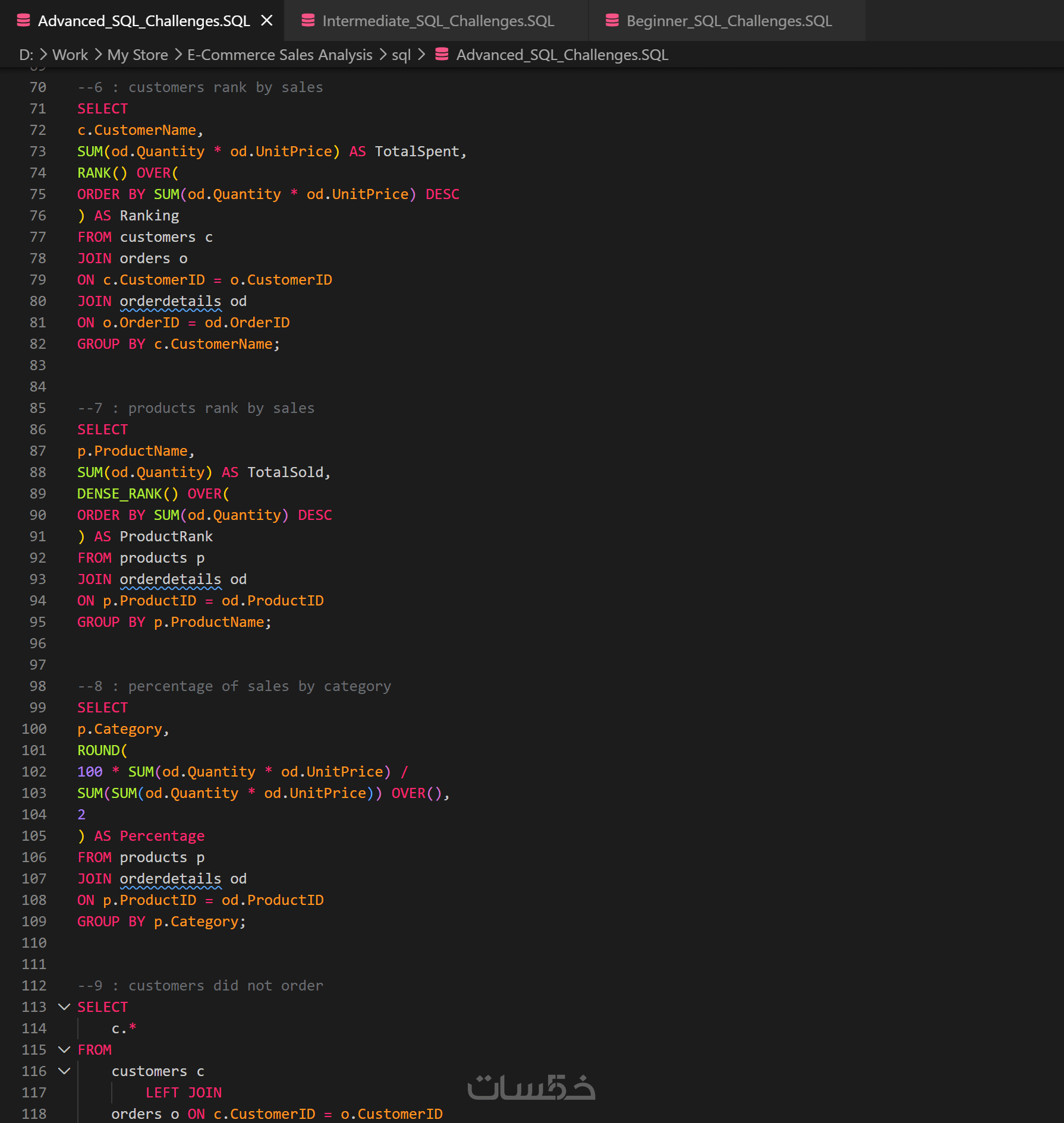This screenshot has width=1064, height=1123.
Task: Click line number 70 in the gutter
Action: click(38, 87)
